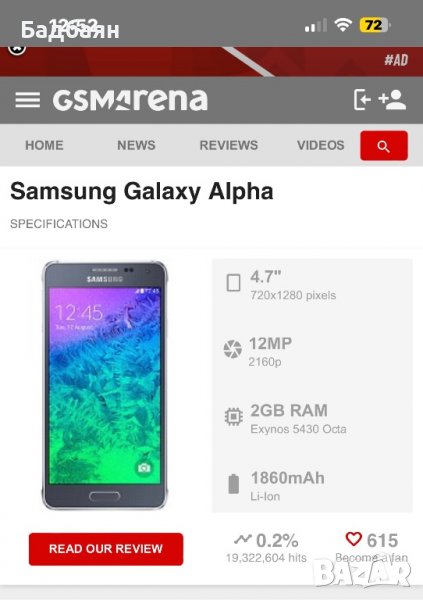The image size is (423, 600).
Task: Tap the camera shutter icon near 12MP
Action: pyautogui.click(x=233, y=349)
